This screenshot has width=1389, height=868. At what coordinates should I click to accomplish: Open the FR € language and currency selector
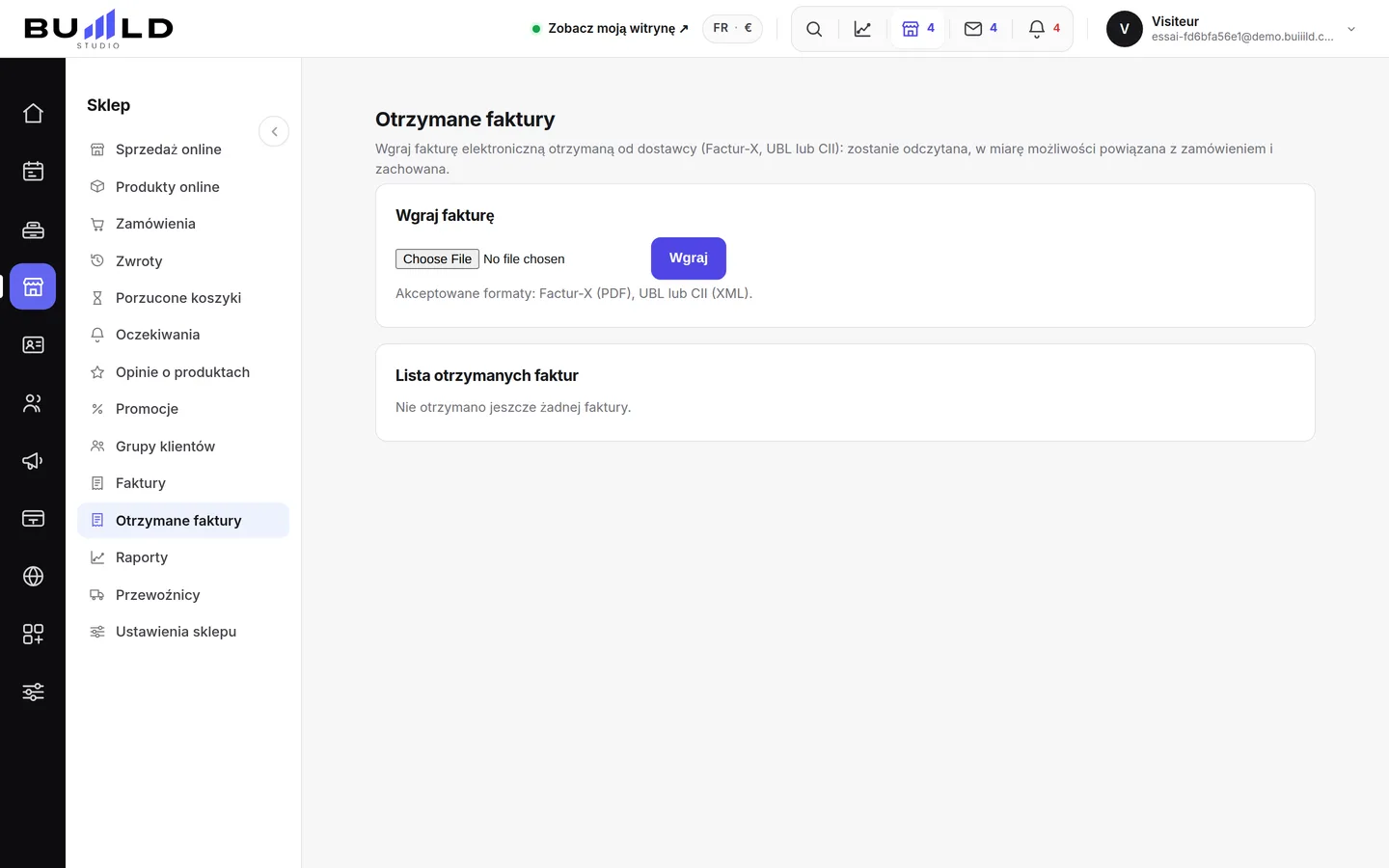click(732, 29)
